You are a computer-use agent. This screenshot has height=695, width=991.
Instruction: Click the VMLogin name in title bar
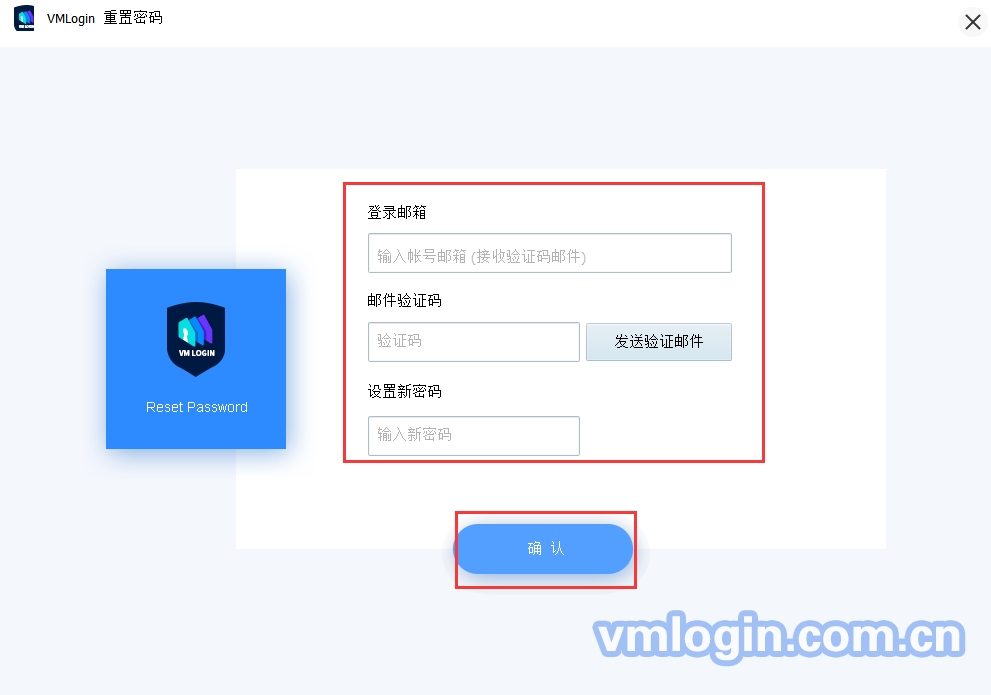tap(71, 18)
